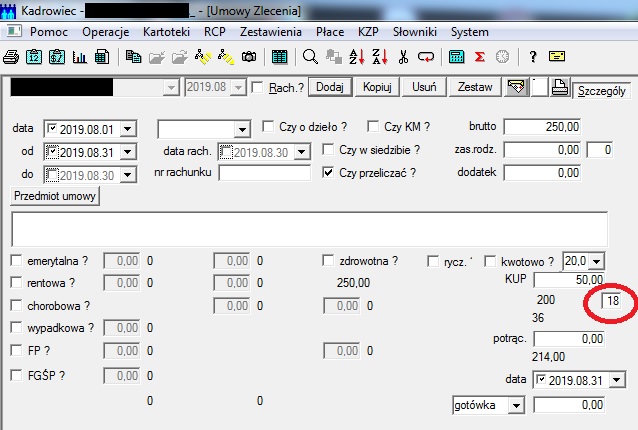Click the grayed overlapping squares icon

point(334,57)
